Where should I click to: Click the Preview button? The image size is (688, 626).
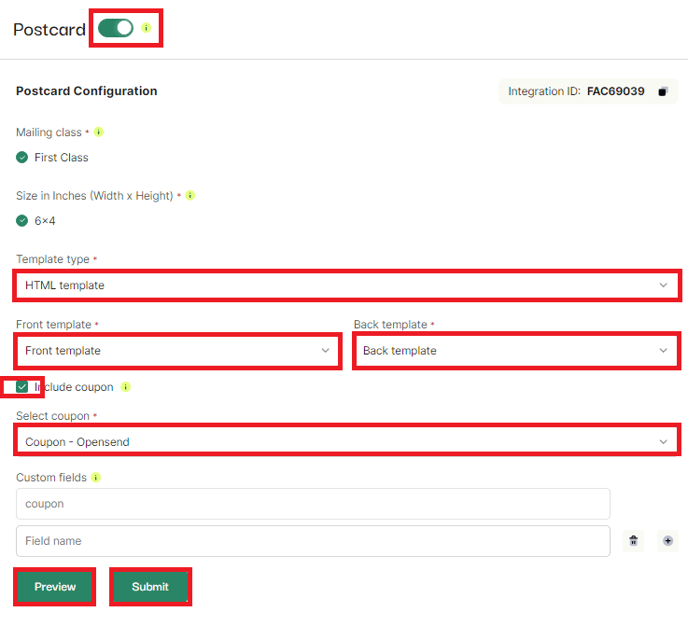pyautogui.click(x=55, y=587)
